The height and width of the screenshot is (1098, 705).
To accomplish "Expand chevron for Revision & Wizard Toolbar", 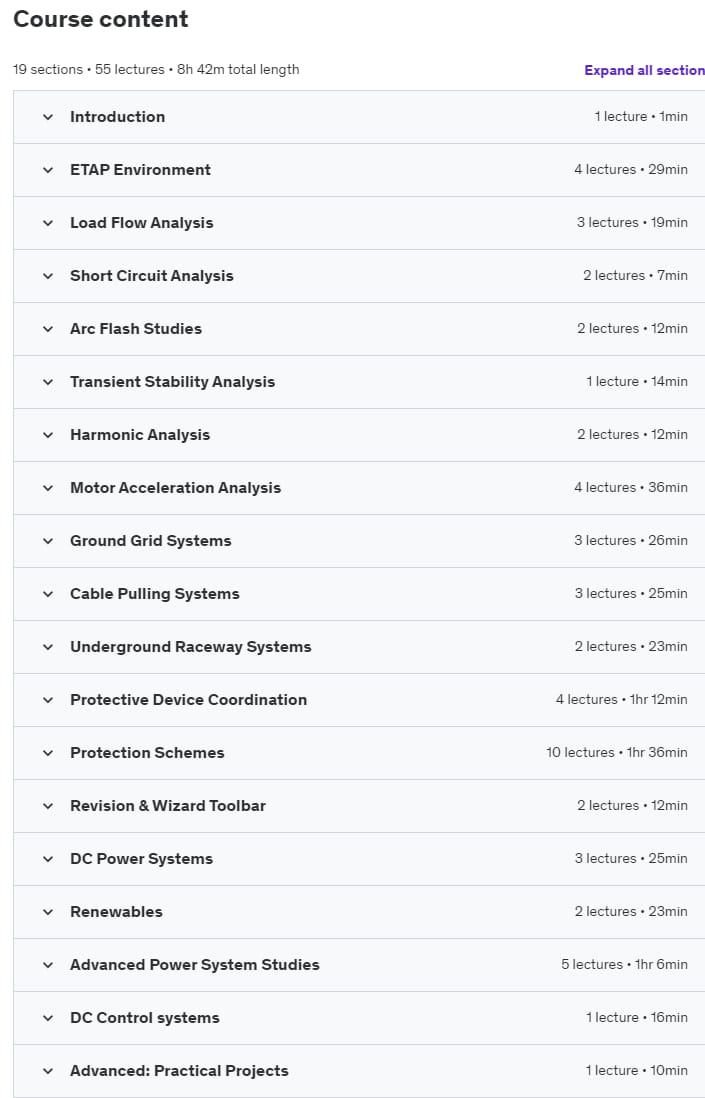I will [x=48, y=806].
